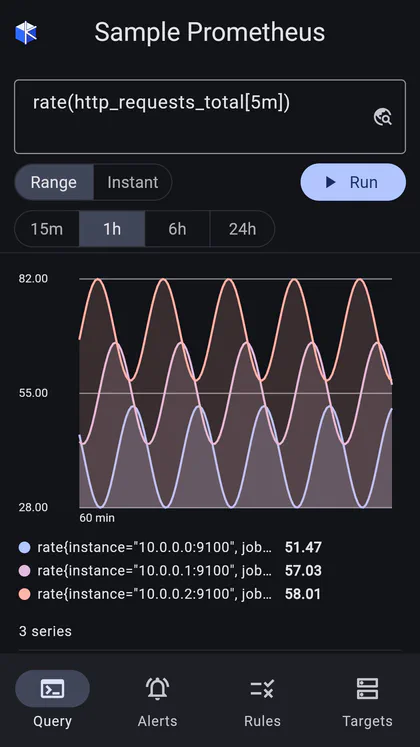Click the 28.00 y-axis label
420x747 pixels.
[33, 507]
